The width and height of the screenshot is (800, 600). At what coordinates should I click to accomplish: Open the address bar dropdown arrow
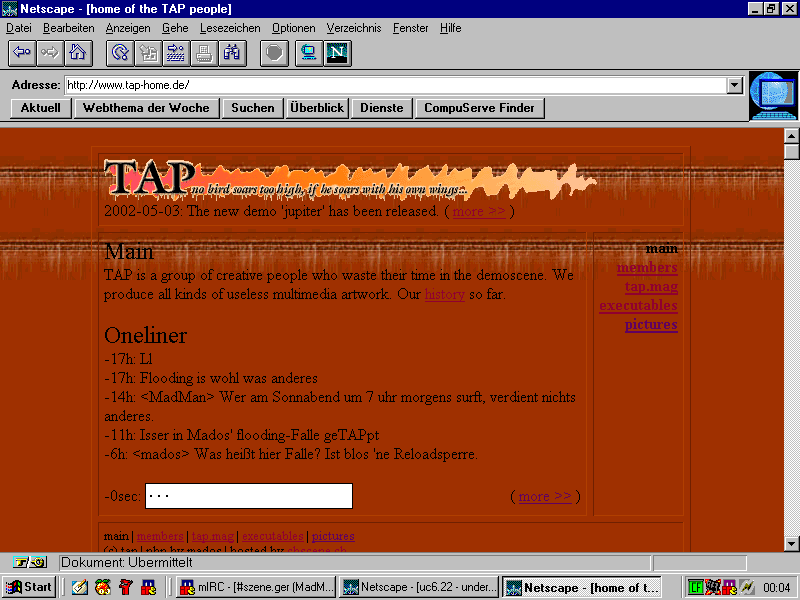[735, 85]
